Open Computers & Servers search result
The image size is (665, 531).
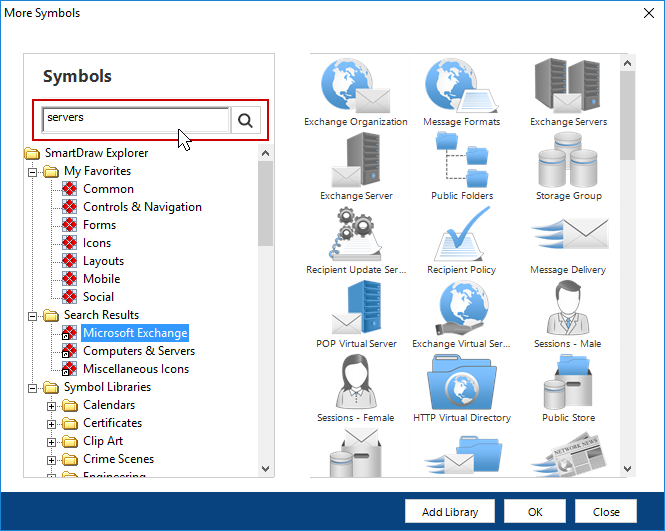[138, 351]
